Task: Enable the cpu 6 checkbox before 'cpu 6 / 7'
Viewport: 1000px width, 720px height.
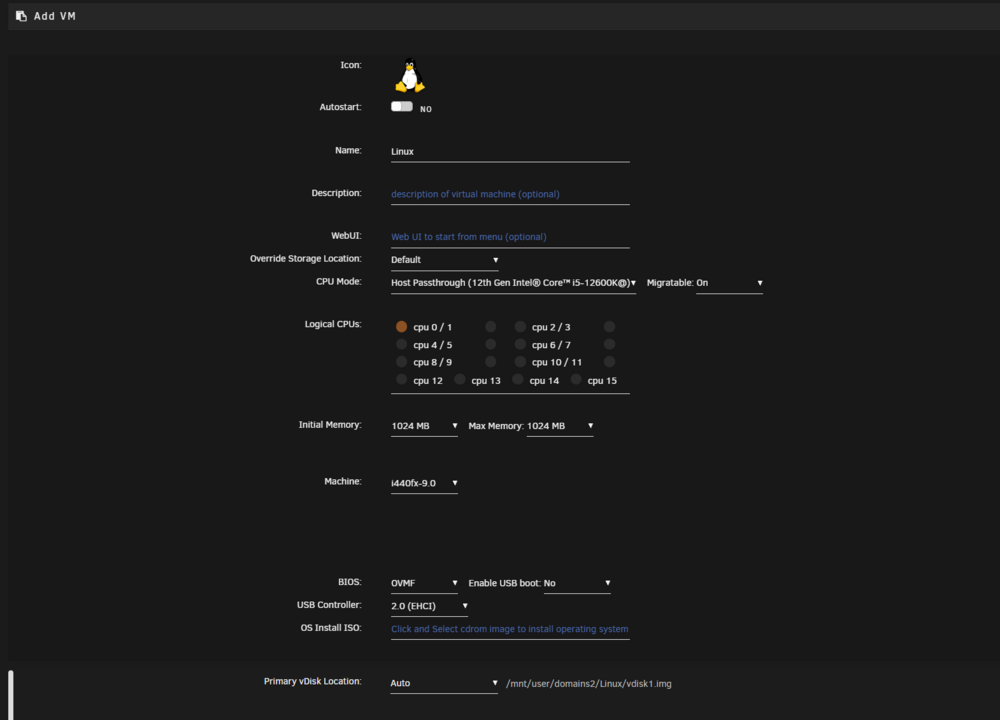Action: coord(520,344)
